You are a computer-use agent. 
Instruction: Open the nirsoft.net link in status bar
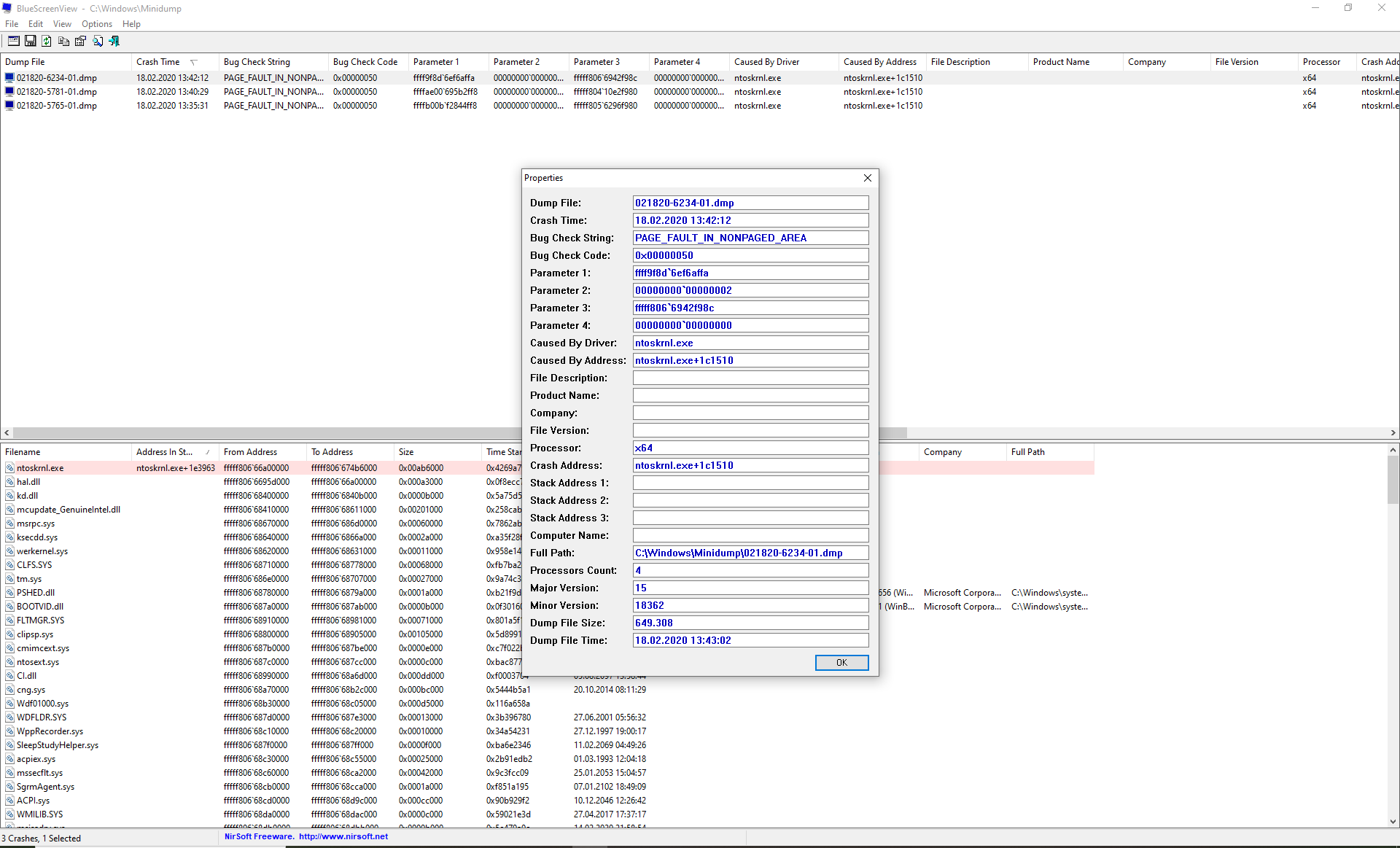point(343,837)
